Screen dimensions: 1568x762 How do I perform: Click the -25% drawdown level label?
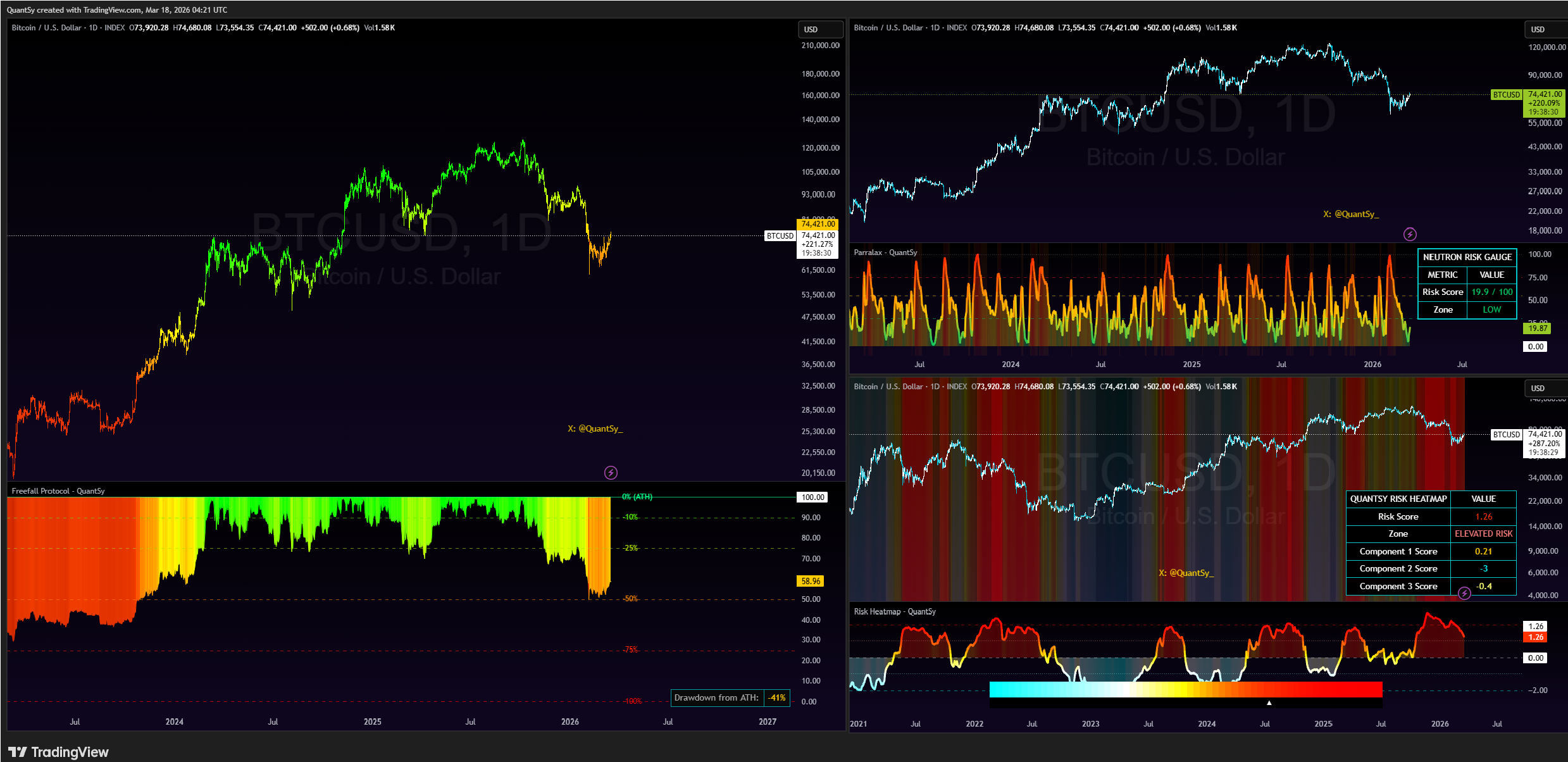click(x=630, y=548)
